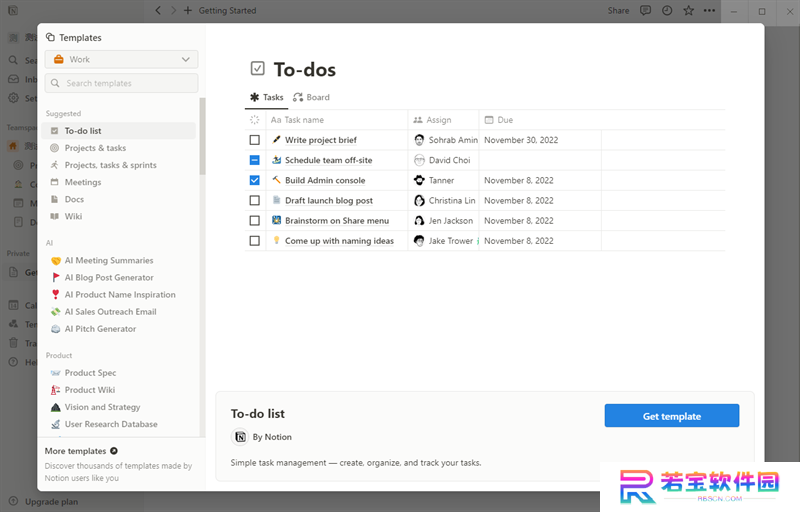This screenshot has height=512, width=800.
Task: Click Vision and Strategy mountain icon
Action: coord(56,407)
